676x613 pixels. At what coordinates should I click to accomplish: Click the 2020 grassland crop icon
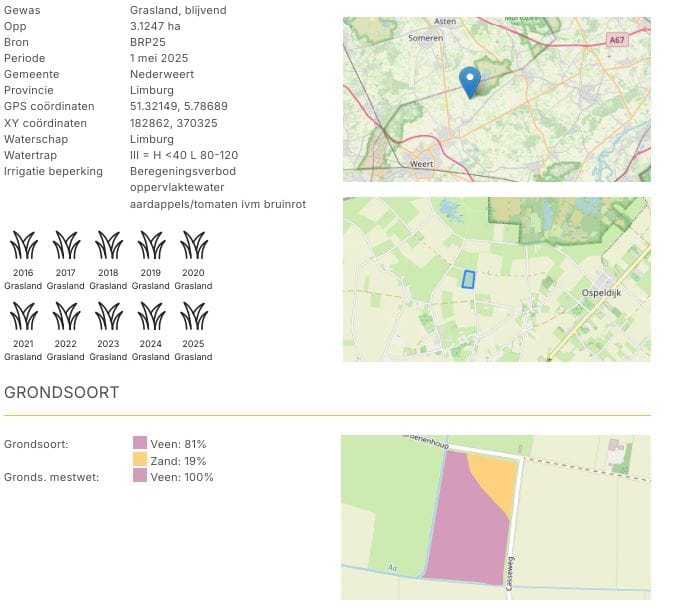194,245
